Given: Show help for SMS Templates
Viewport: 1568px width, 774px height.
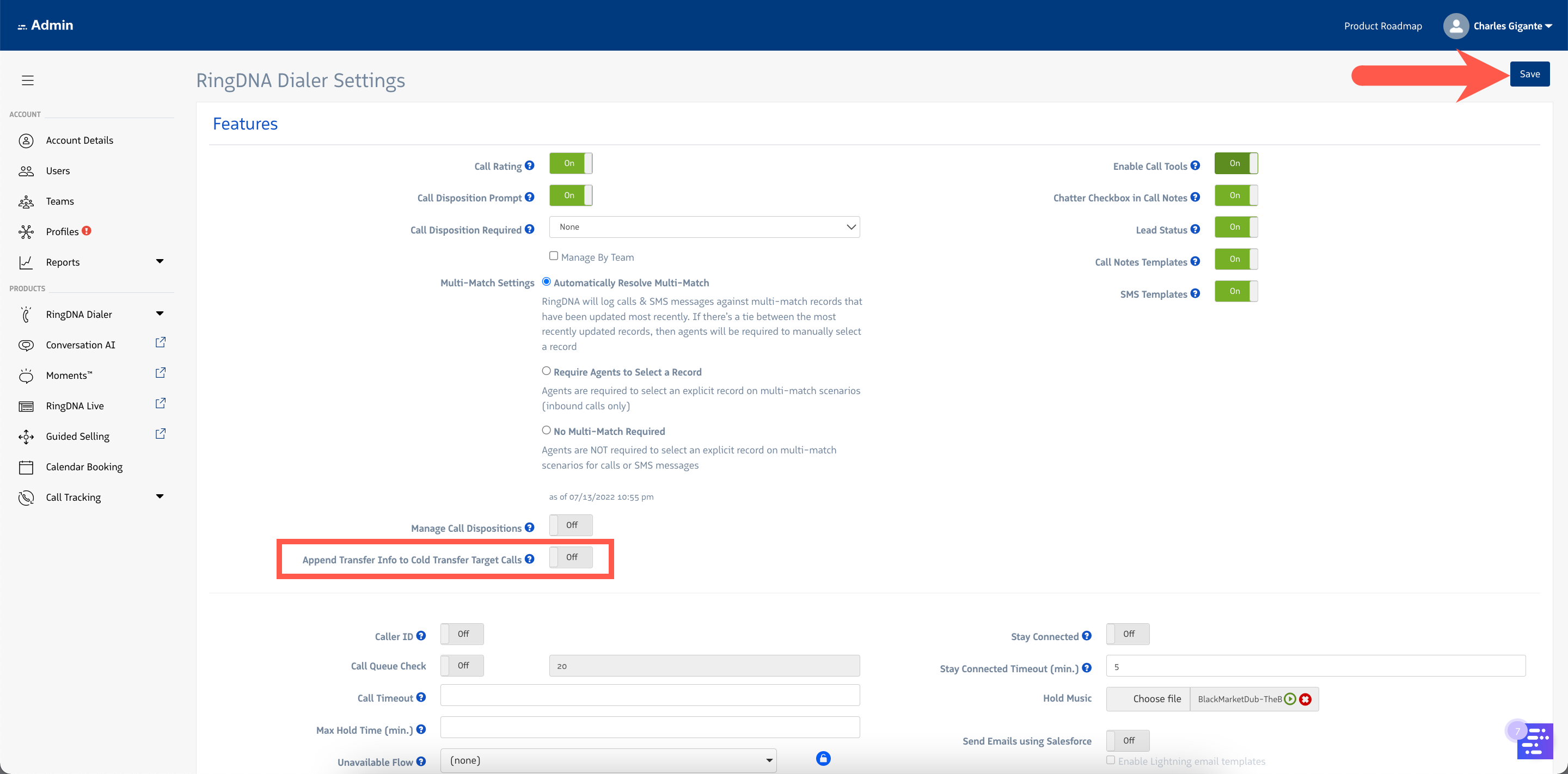Looking at the screenshot, I should [x=1196, y=293].
